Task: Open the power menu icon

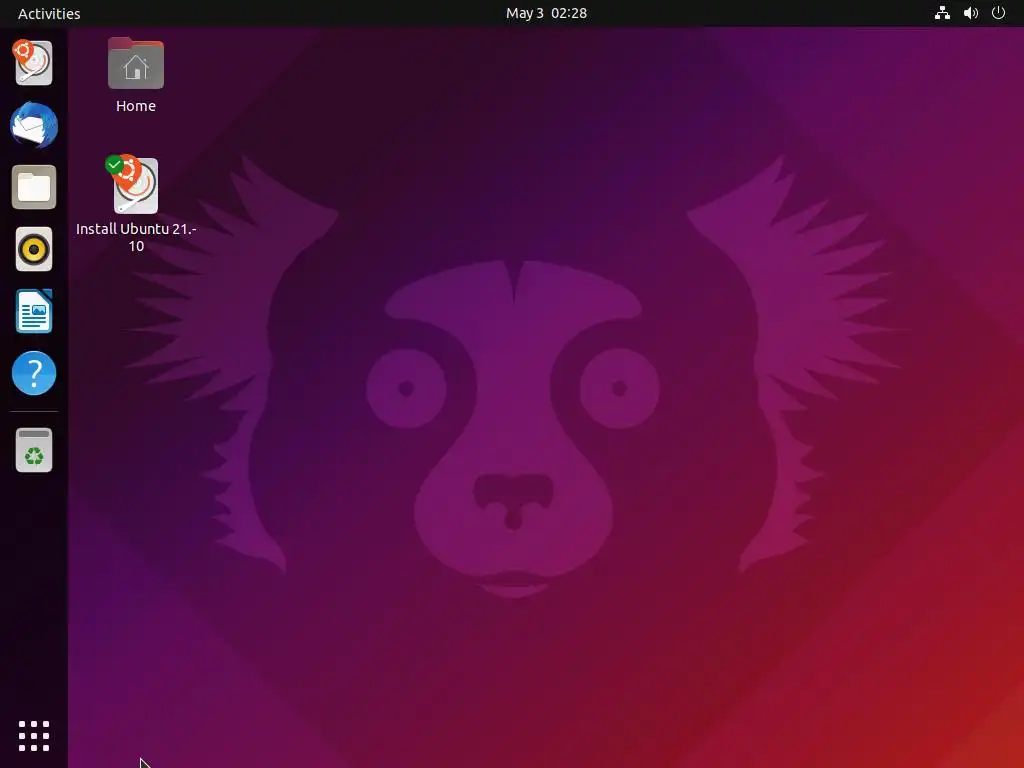Action: click(x=998, y=13)
